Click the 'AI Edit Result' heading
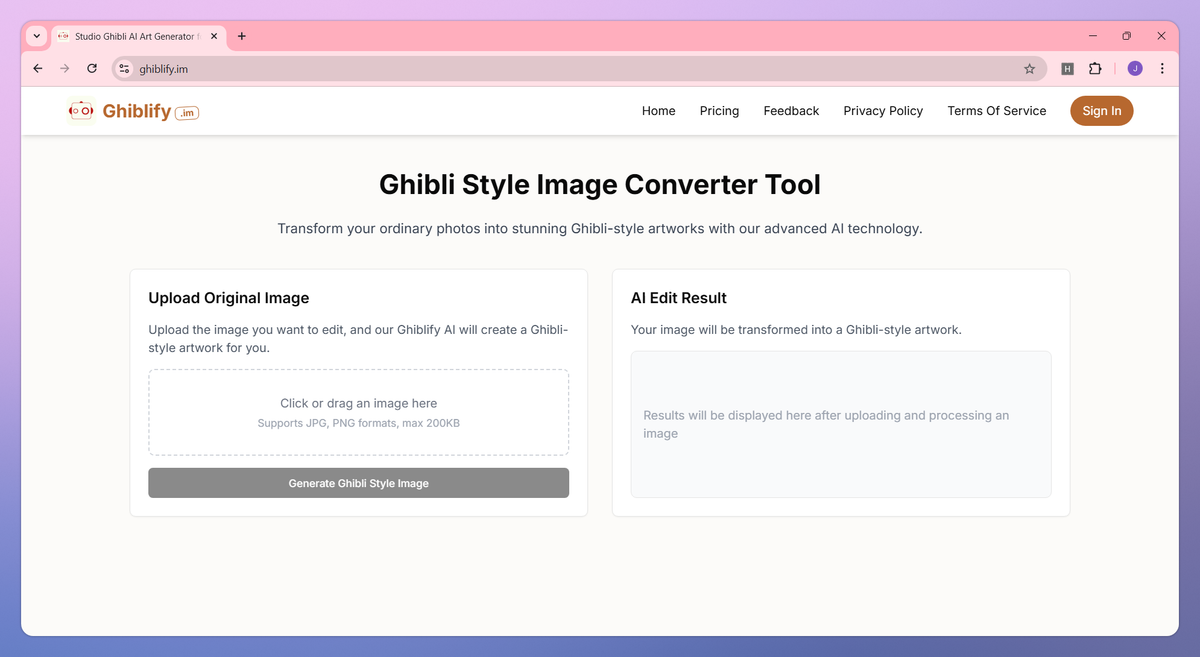Viewport: 1200px width, 657px height. (679, 298)
